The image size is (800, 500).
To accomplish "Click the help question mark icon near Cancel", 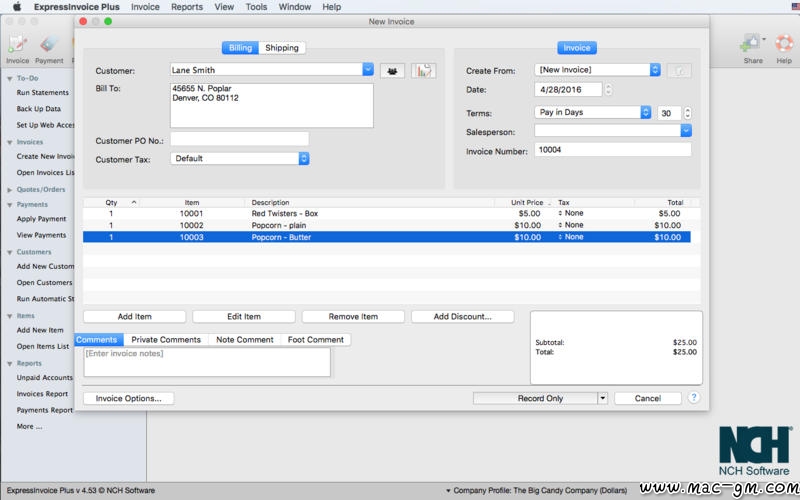I will coord(693,397).
